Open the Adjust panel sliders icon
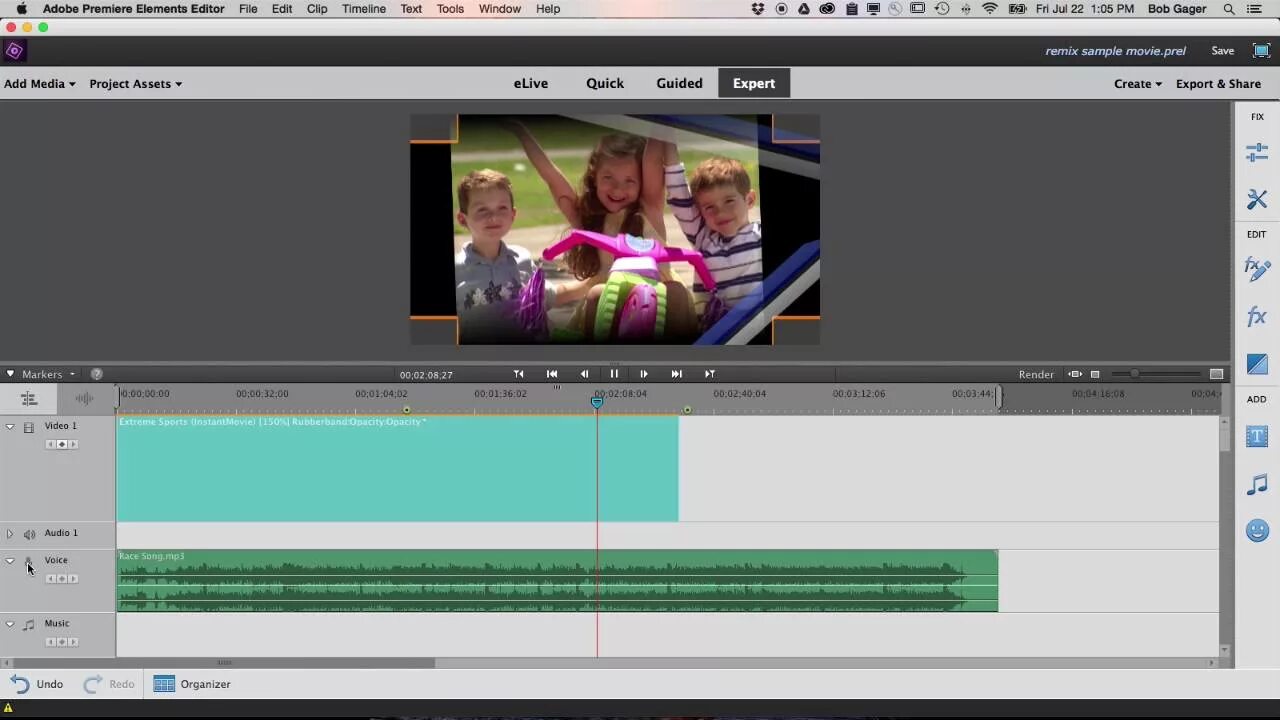This screenshot has width=1280, height=720. 1257,152
